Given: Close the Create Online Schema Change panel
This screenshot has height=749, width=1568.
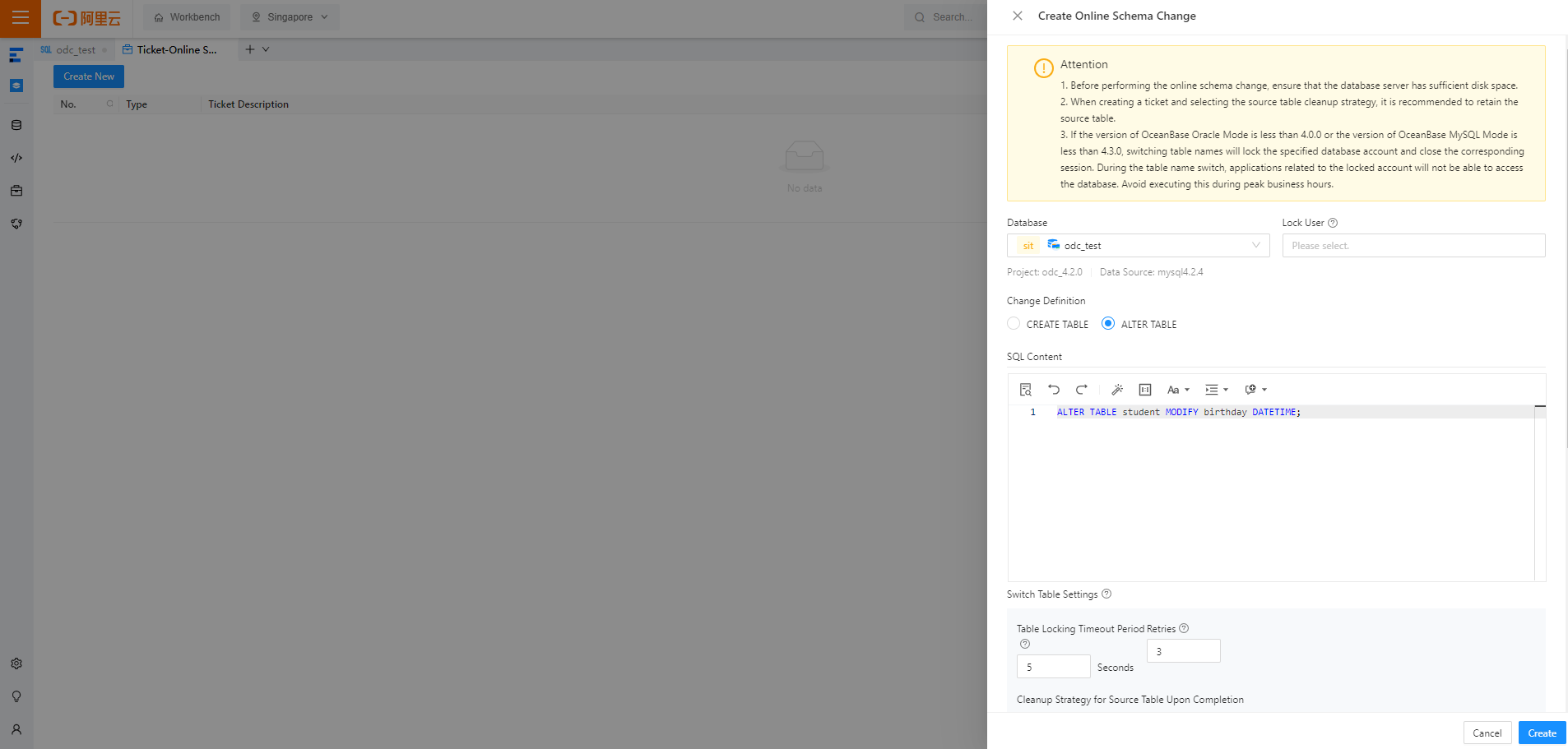Looking at the screenshot, I should (x=1018, y=16).
